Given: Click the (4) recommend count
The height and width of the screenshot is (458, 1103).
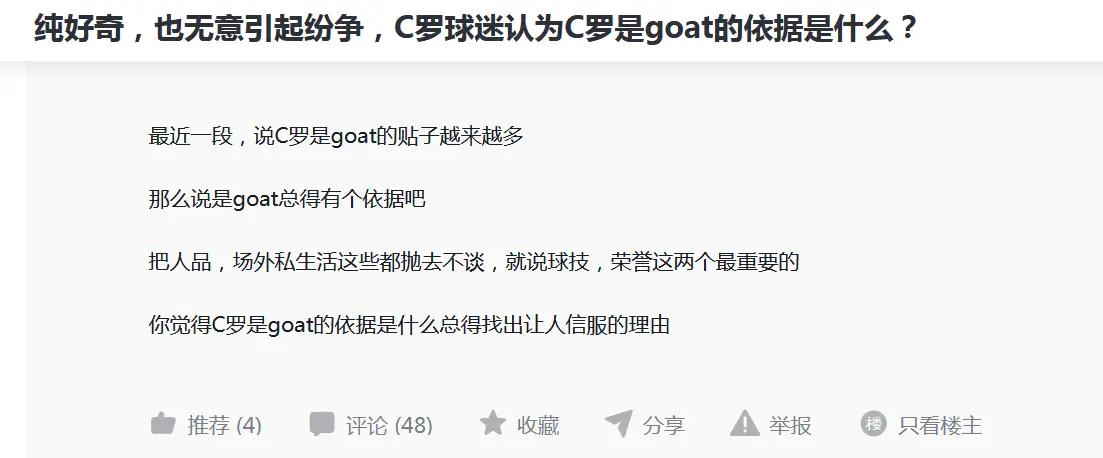Looking at the screenshot, I should [249, 426].
